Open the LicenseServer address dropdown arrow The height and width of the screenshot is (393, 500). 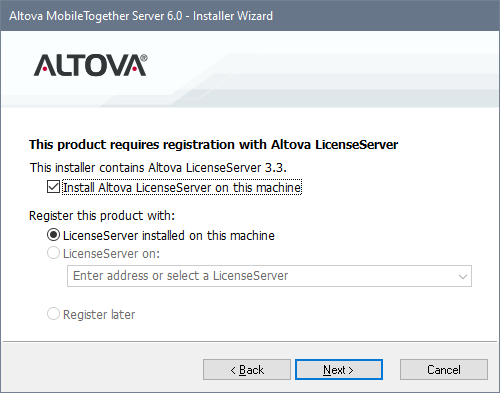click(x=462, y=276)
